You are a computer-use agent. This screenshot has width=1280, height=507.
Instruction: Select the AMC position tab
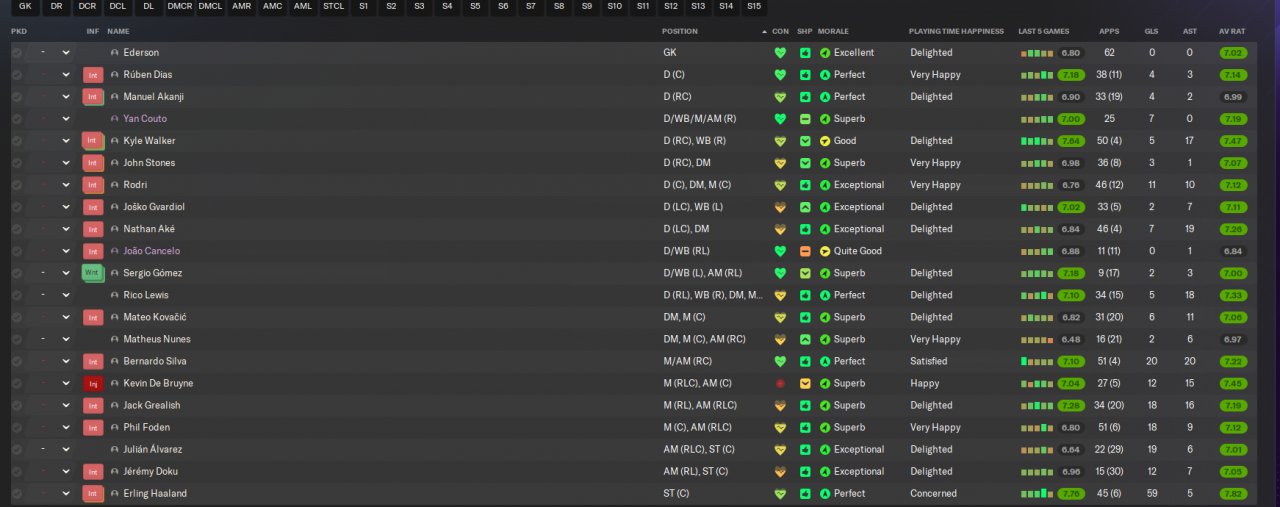tap(272, 6)
